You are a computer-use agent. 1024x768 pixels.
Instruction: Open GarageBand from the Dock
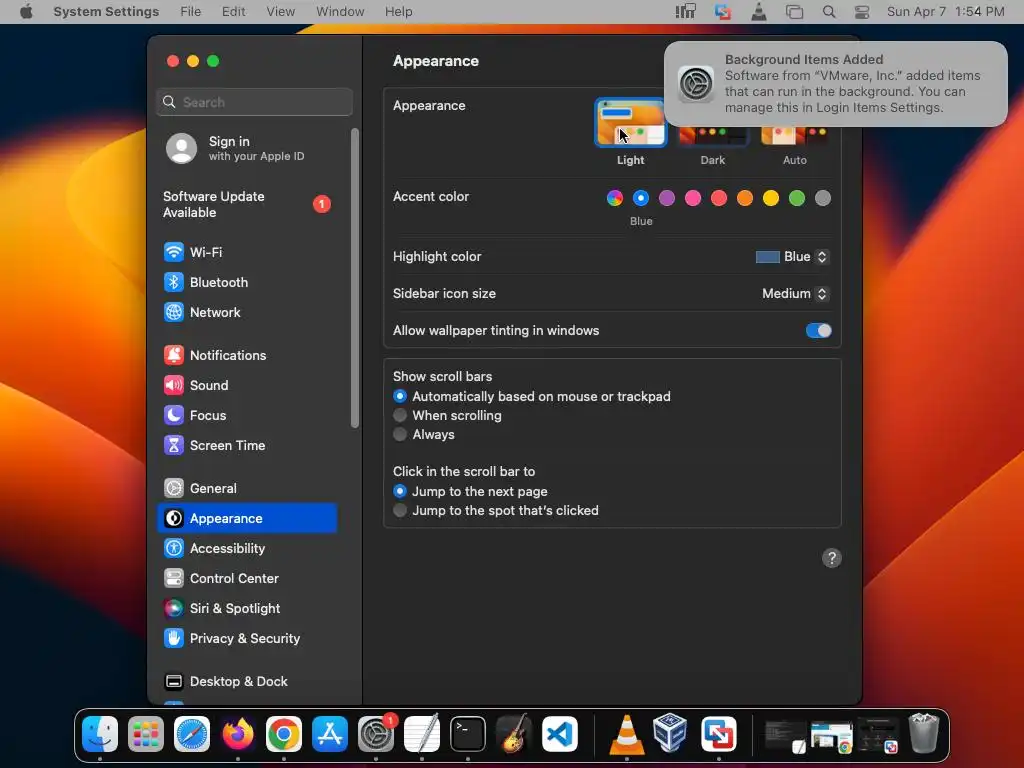(513, 734)
